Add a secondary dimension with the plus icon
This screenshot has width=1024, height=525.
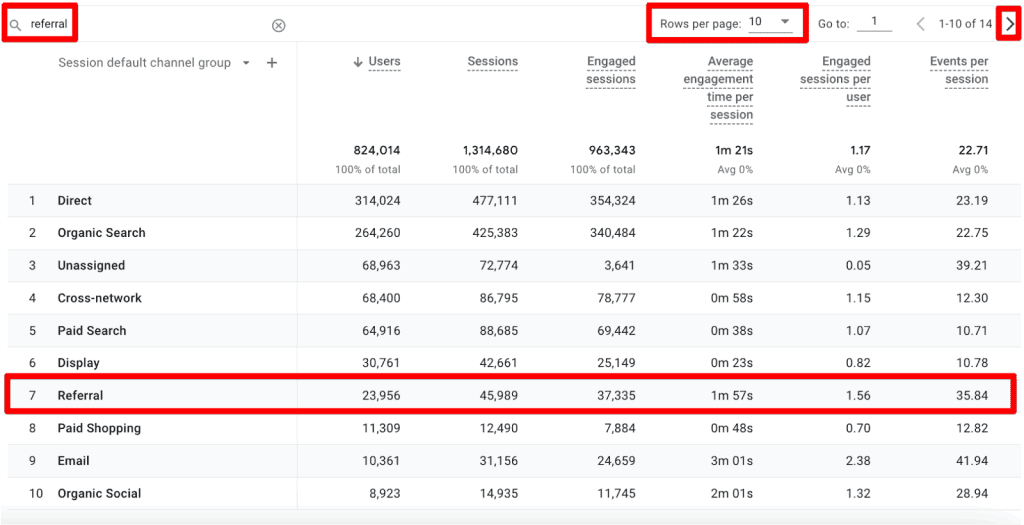pyautogui.click(x=272, y=63)
